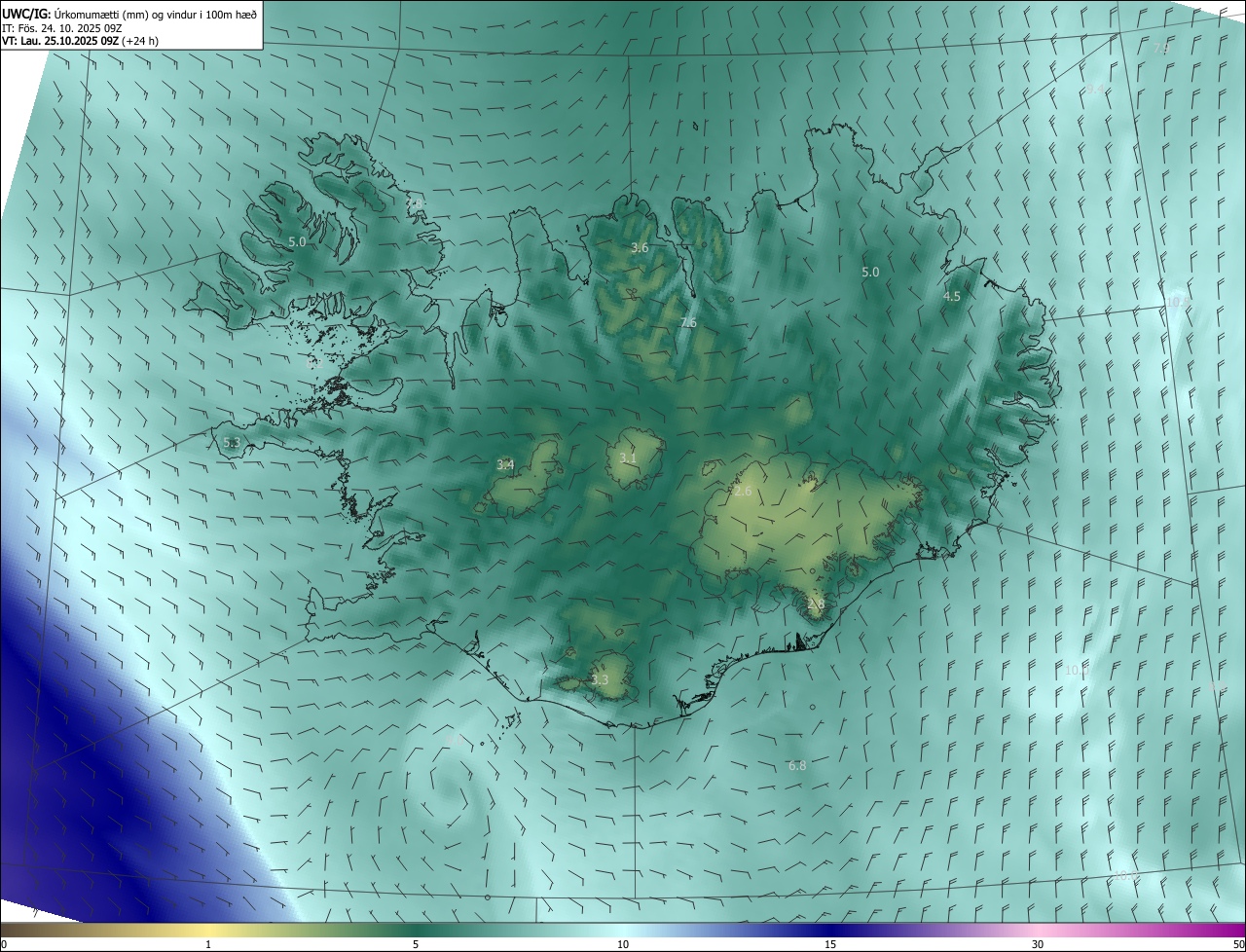The height and width of the screenshot is (952, 1246).
Task: Select the valid time line 'VT: Lau. 25.10.2025 09Z (+24 h)'
Action: (80, 42)
